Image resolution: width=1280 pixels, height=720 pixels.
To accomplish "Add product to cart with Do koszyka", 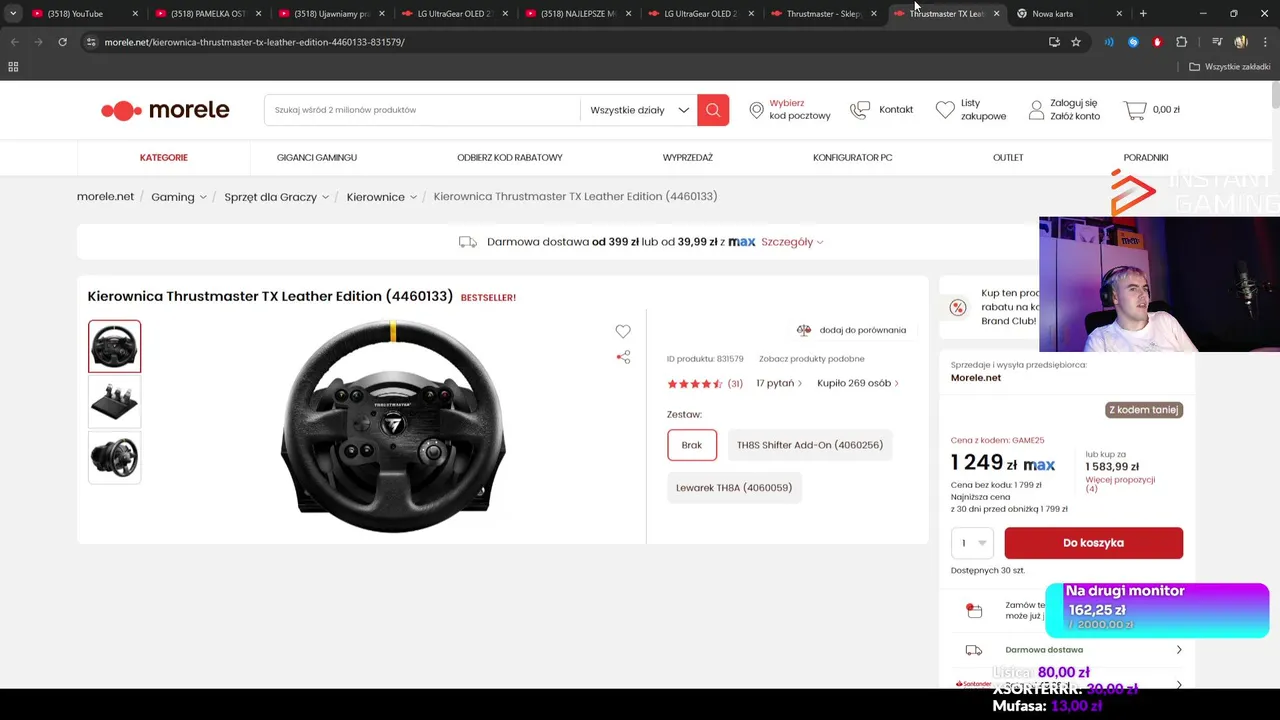I will point(1094,543).
